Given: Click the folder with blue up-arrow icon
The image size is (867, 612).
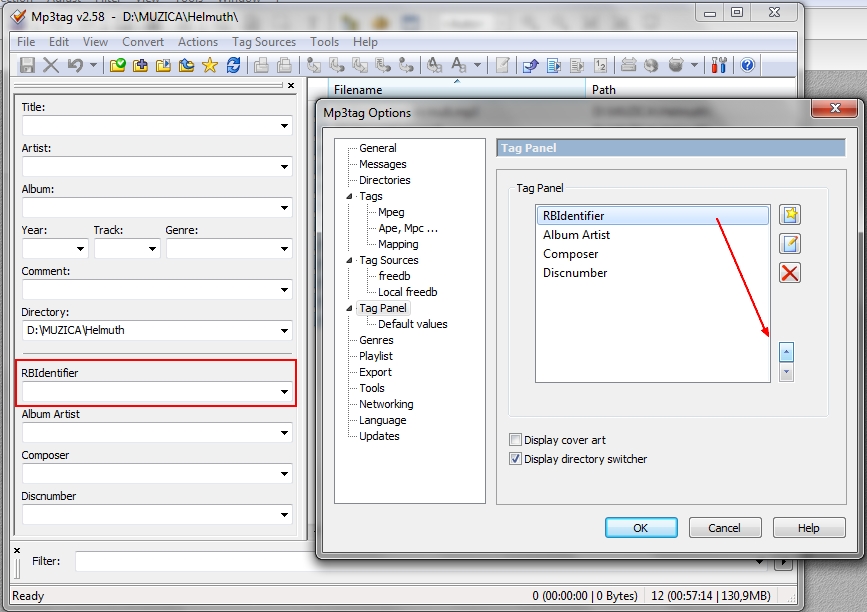Looking at the screenshot, I should 187,65.
